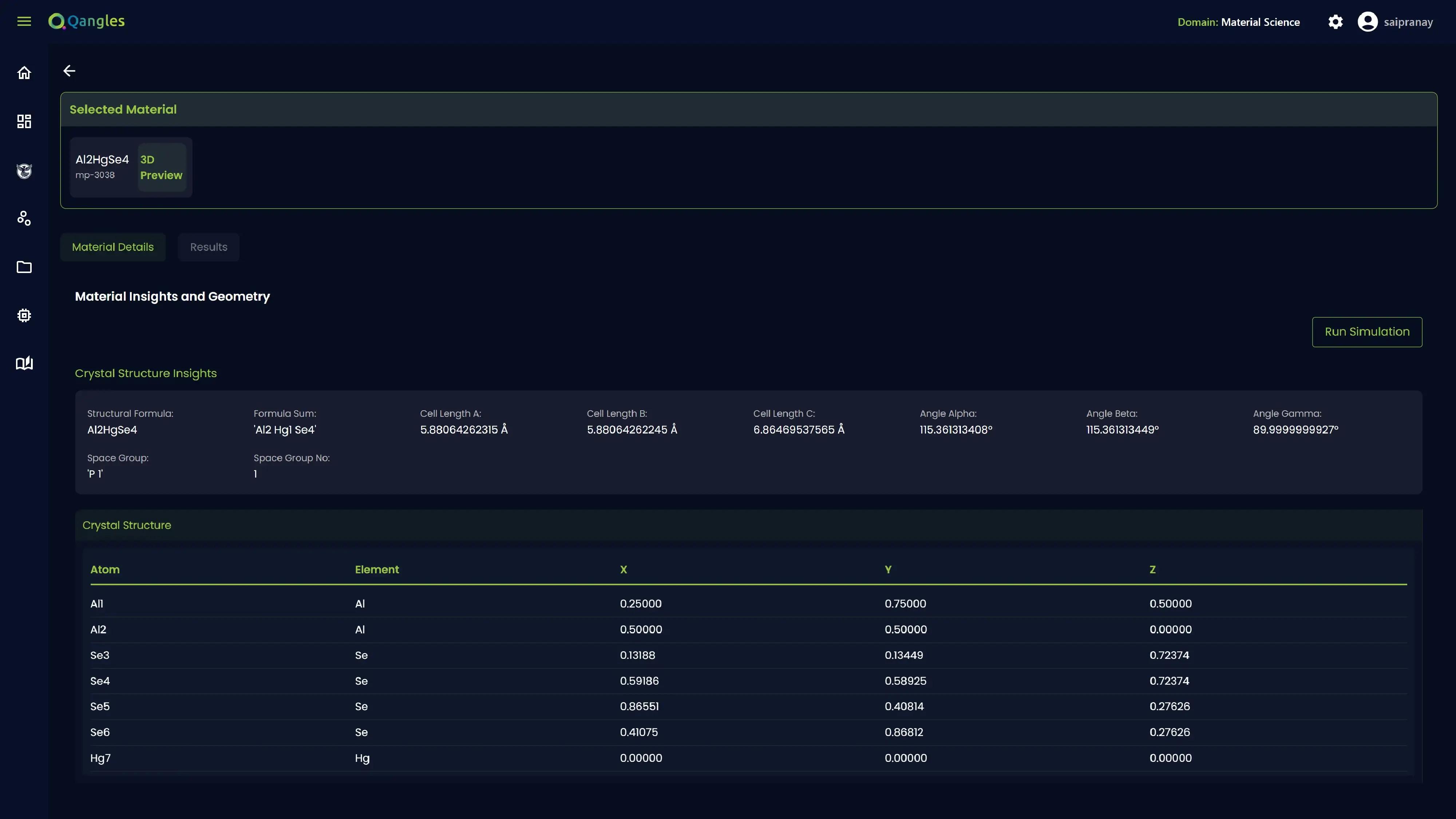Open the settings gear icon

1335,22
